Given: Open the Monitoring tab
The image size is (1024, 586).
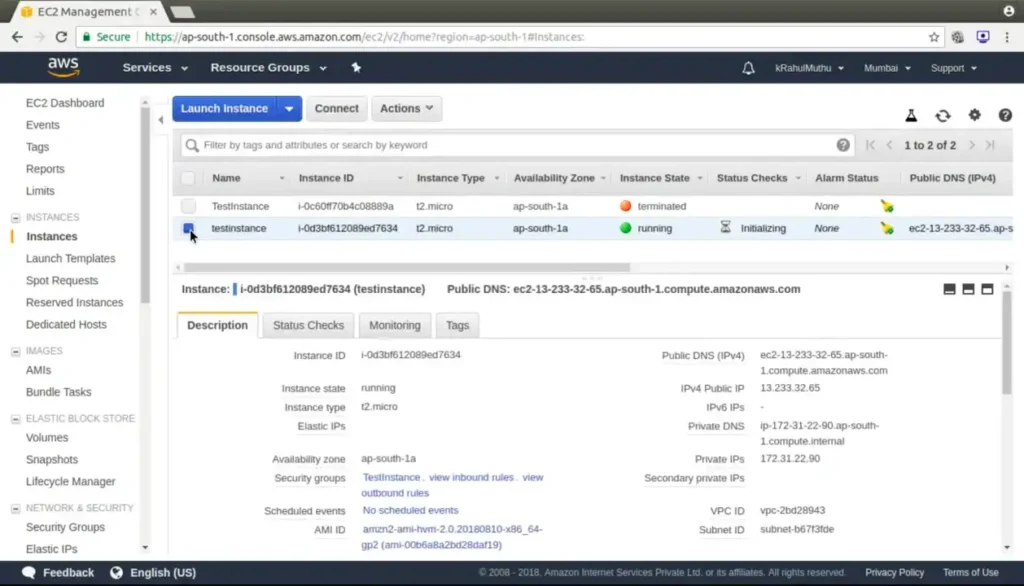Looking at the screenshot, I should pyautogui.click(x=394, y=325).
